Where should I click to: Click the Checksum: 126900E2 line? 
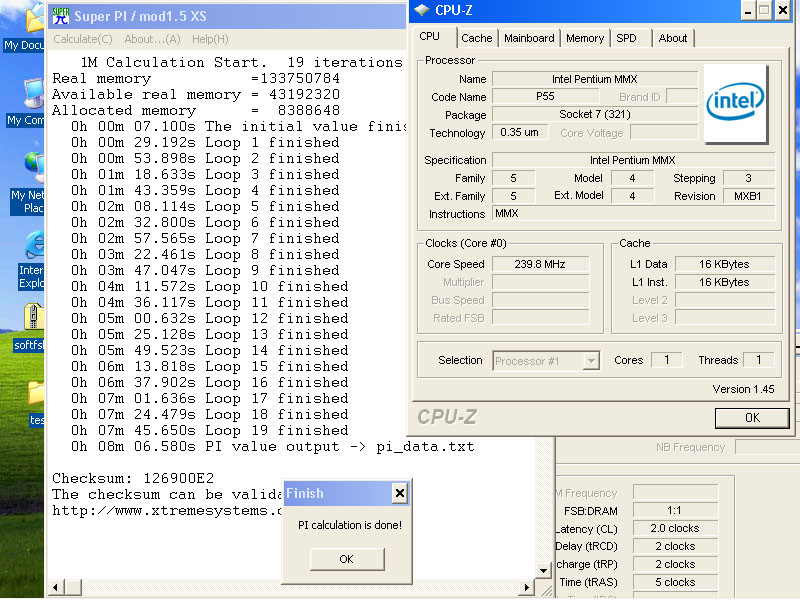tap(133, 479)
